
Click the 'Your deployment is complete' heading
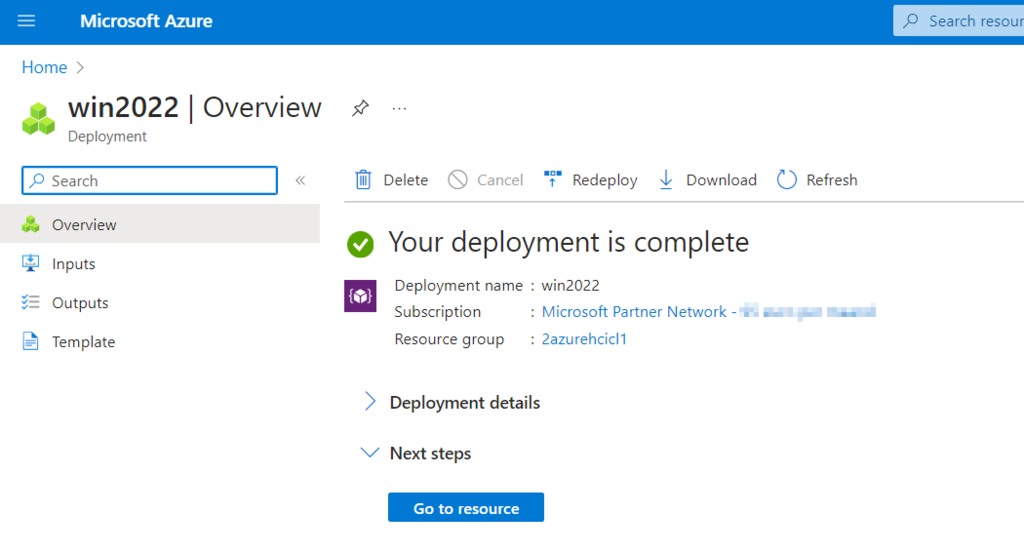pyautogui.click(x=568, y=242)
